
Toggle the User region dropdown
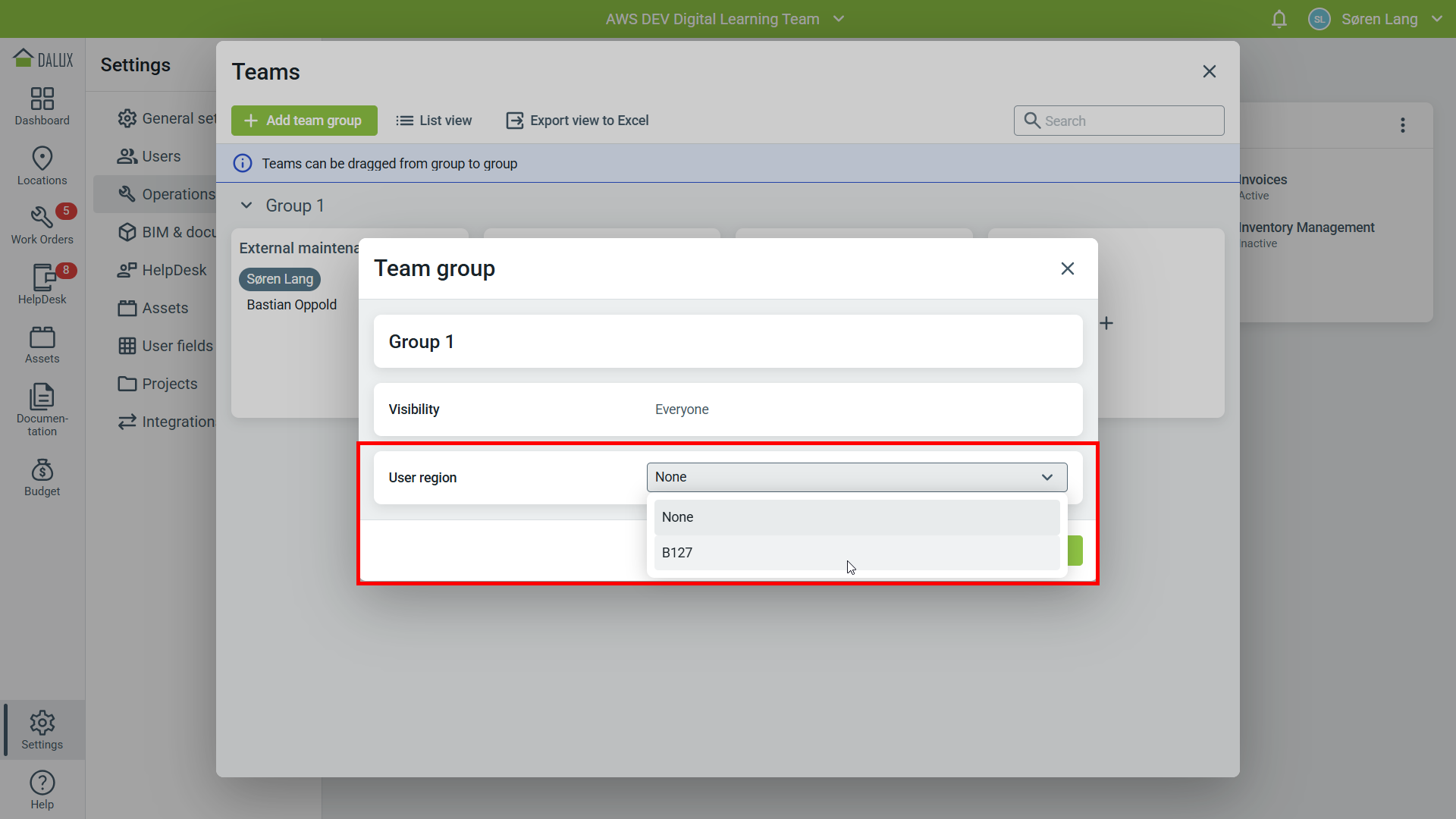(857, 477)
